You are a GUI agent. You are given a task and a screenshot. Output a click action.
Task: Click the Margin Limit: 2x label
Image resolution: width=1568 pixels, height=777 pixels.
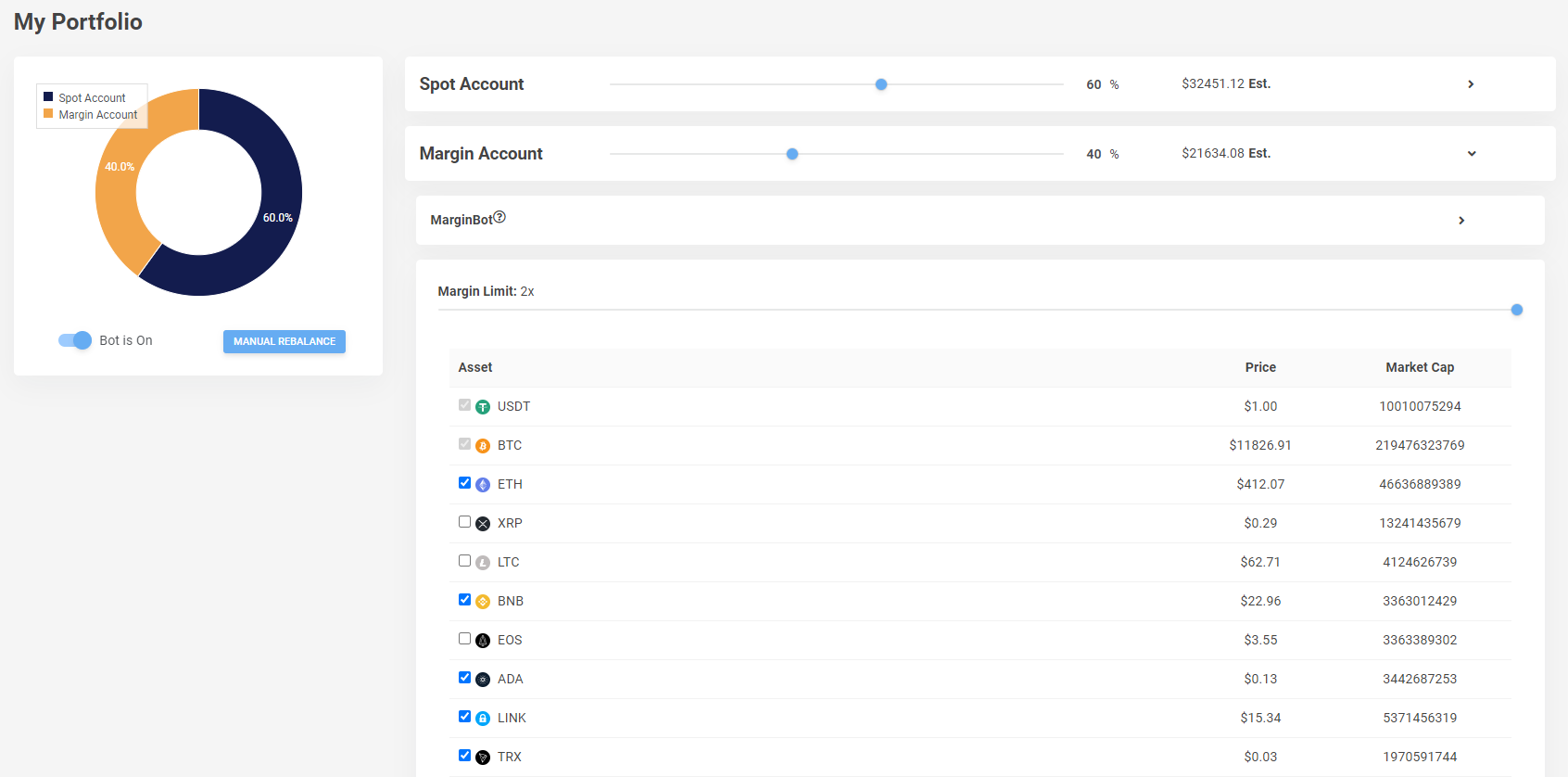pos(486,291)
